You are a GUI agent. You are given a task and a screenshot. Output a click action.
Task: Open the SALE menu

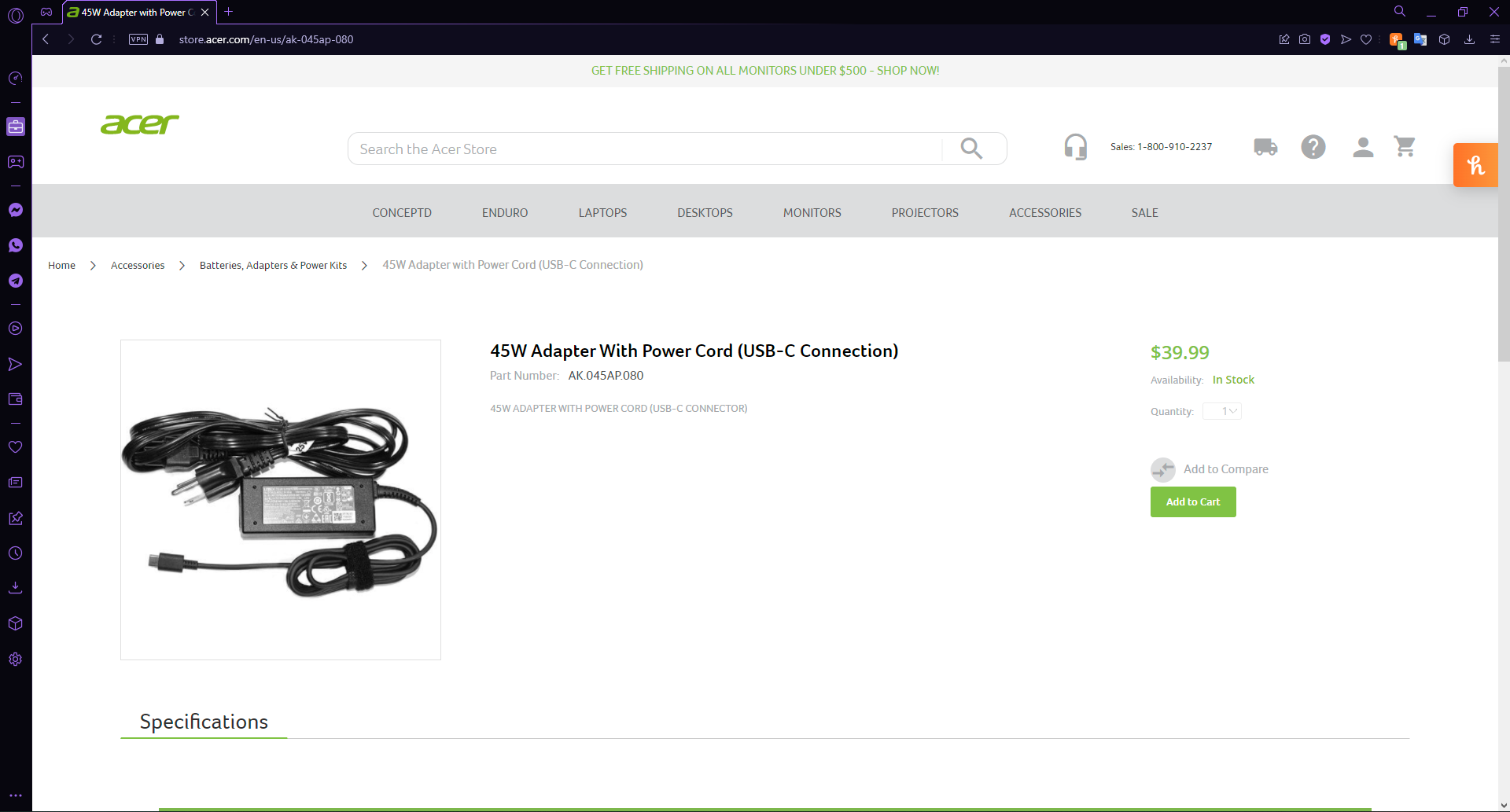1144,213
